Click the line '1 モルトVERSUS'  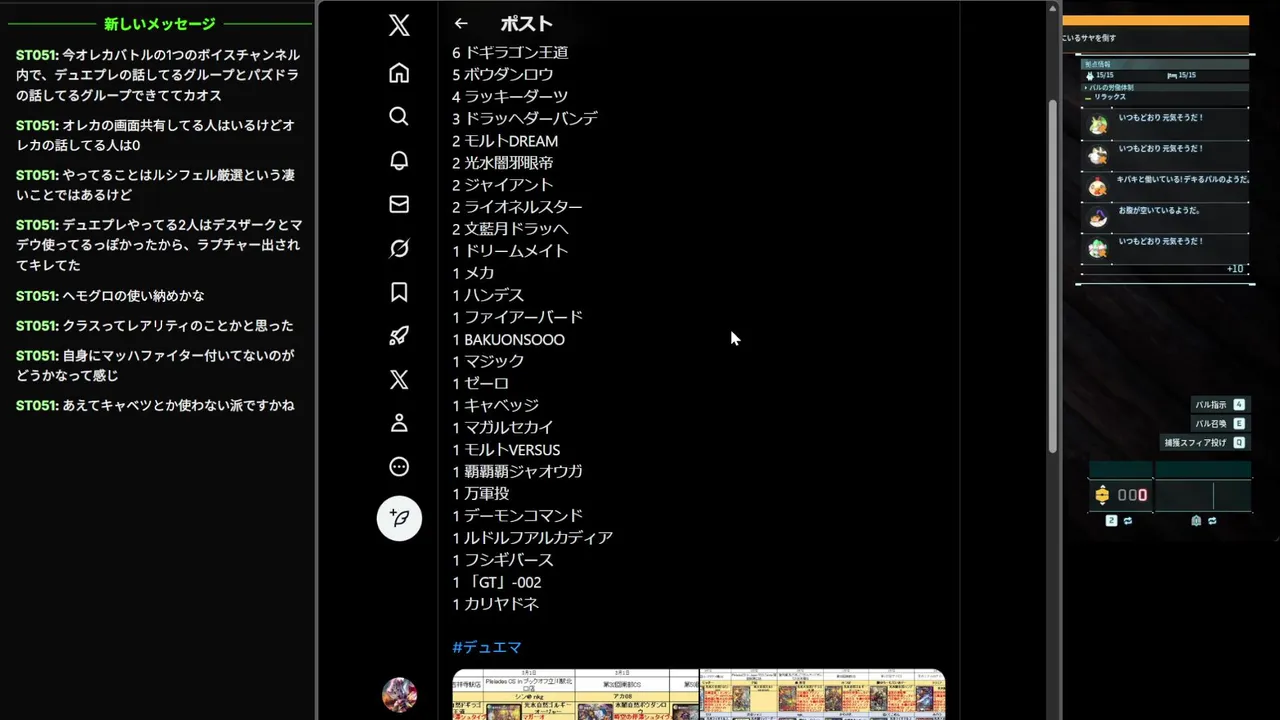[506, 450]
